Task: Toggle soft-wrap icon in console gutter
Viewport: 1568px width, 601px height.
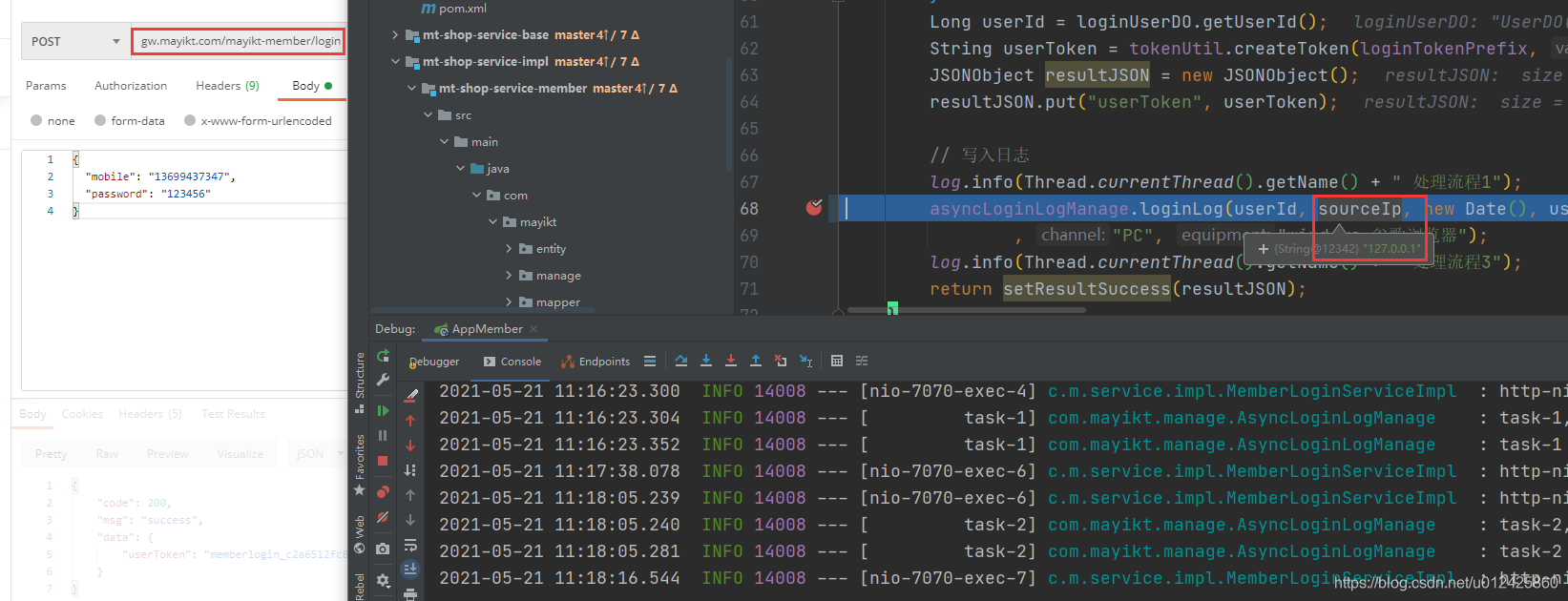Action: click(x=410, y=545)
